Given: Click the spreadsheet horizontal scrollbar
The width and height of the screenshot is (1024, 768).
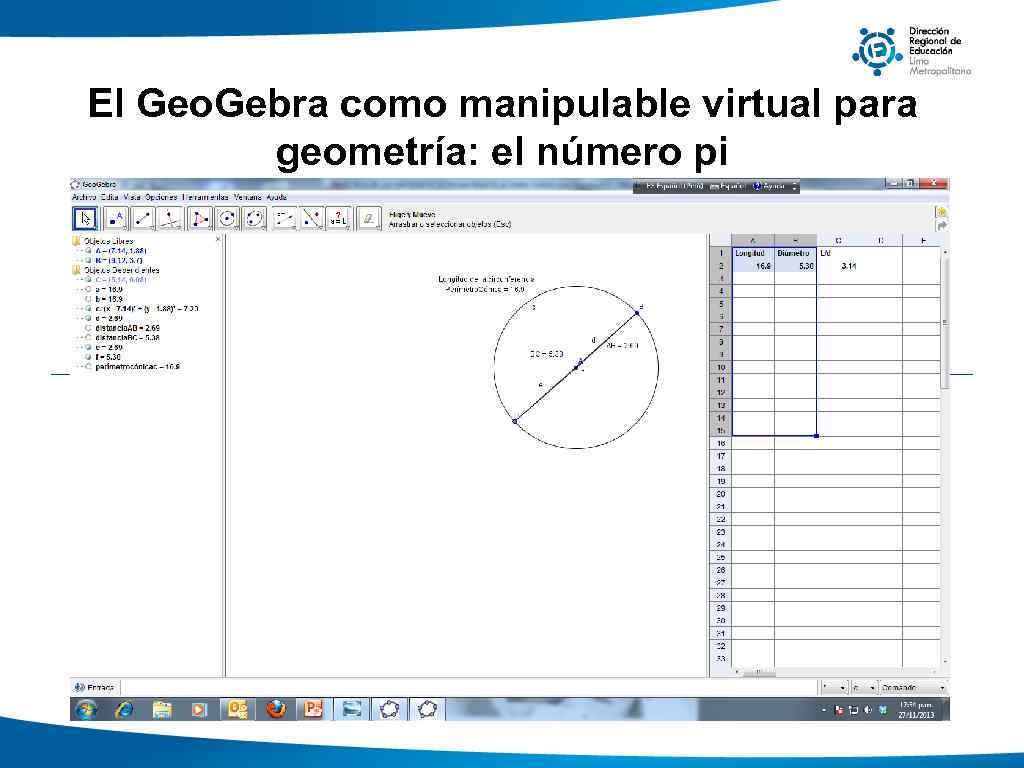Looking at the screenshot, I should (758, 672).
